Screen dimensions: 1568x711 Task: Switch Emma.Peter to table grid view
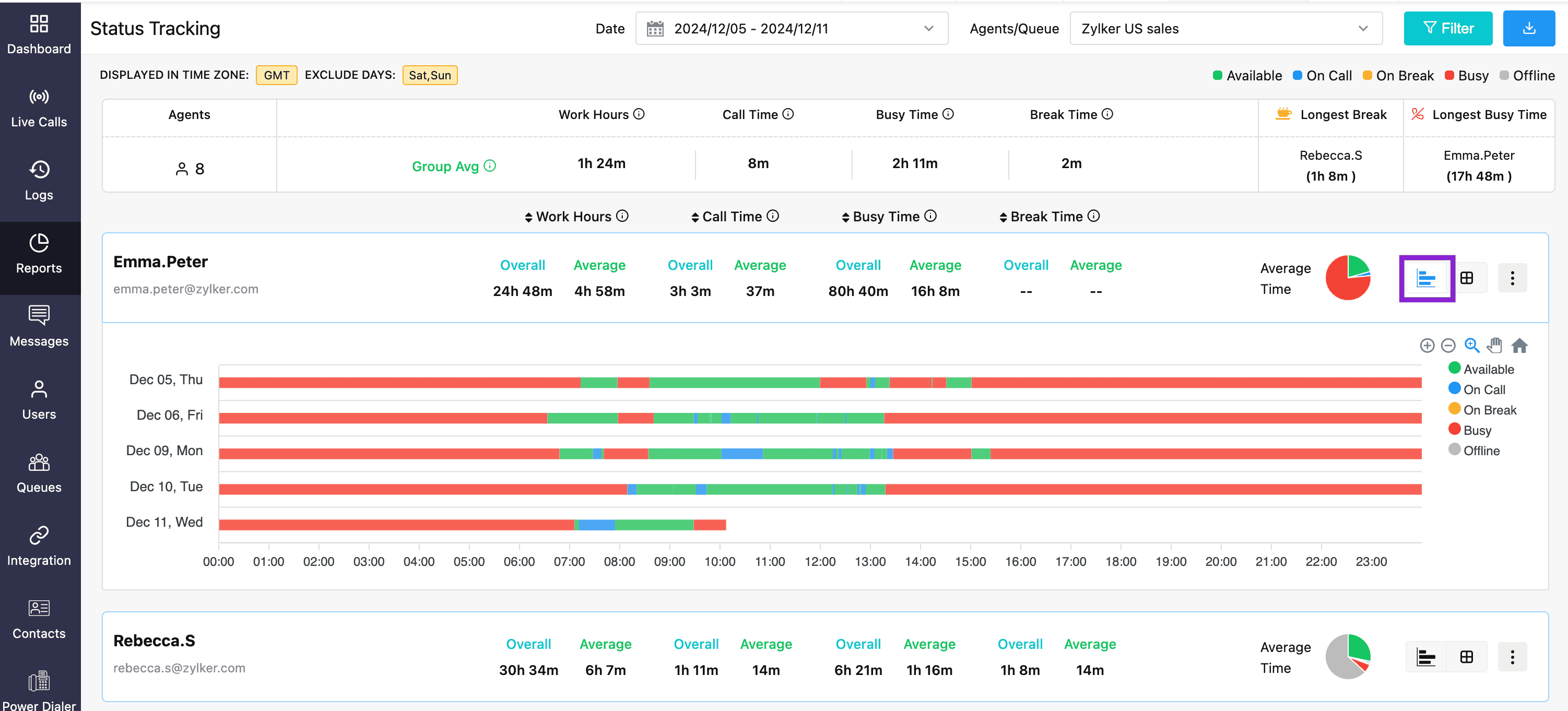[x=1467, y=278]
